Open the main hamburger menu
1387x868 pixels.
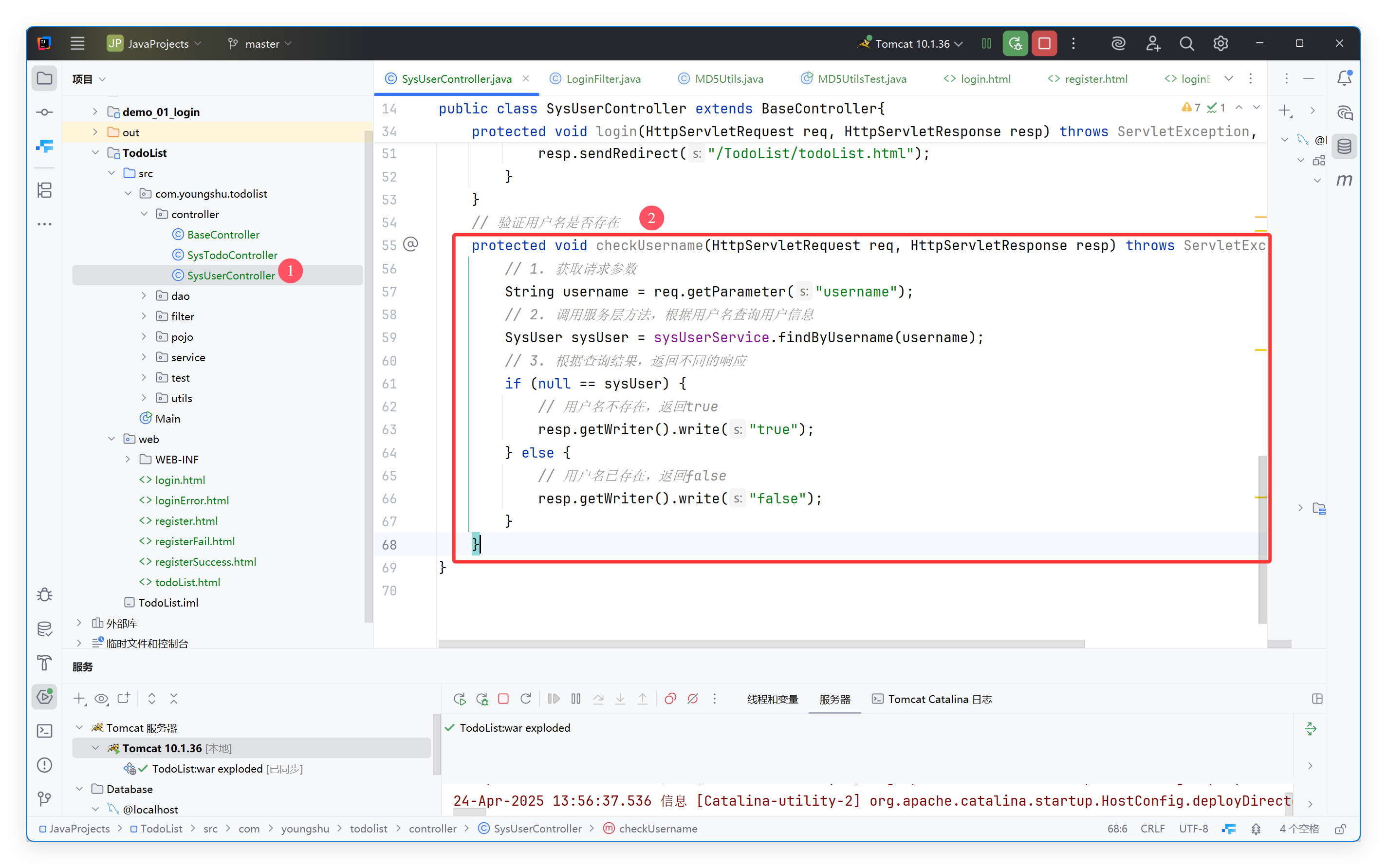point(77,44)
